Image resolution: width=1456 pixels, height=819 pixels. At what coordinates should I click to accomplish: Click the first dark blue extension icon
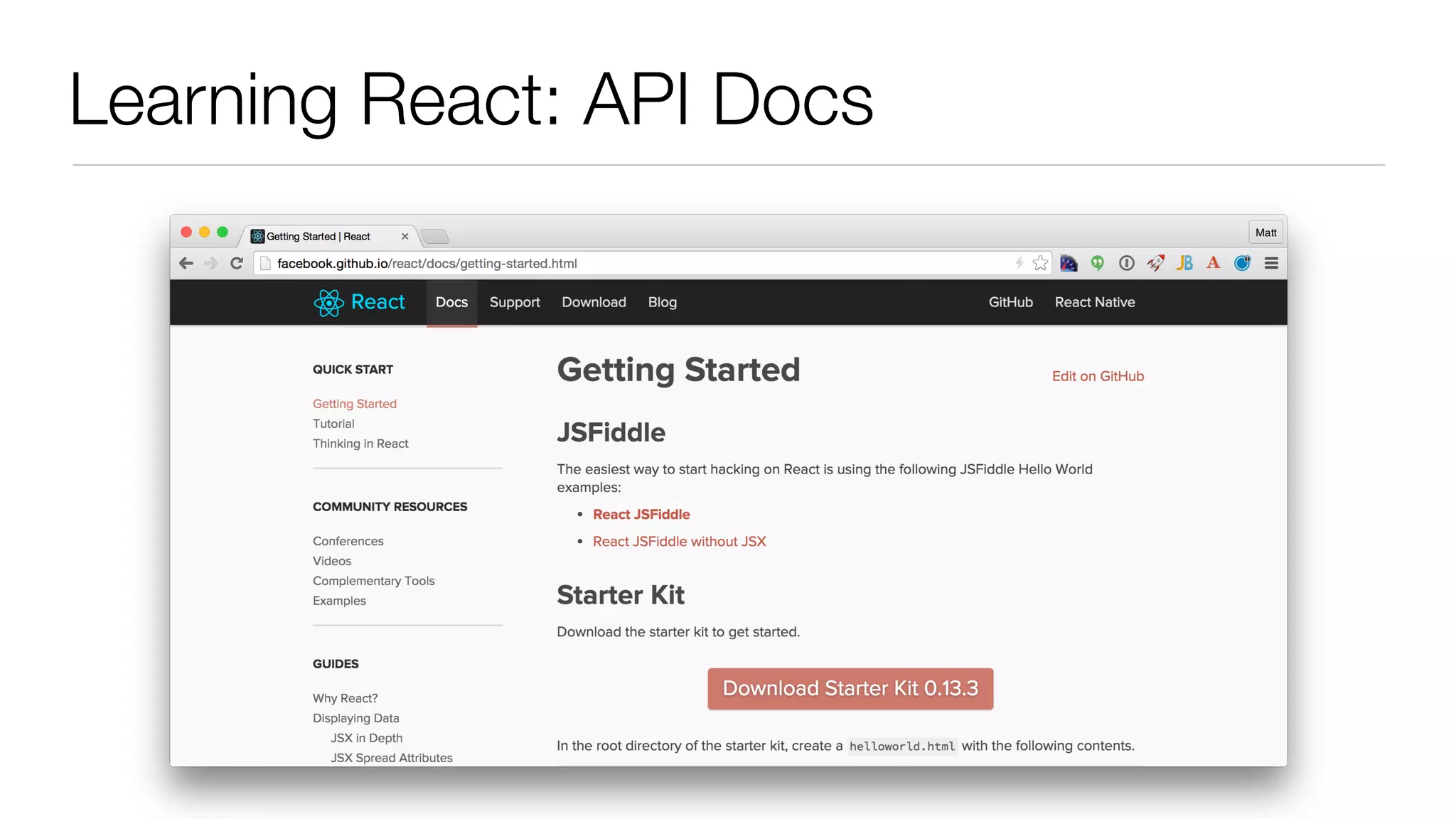pos(1069,263)
